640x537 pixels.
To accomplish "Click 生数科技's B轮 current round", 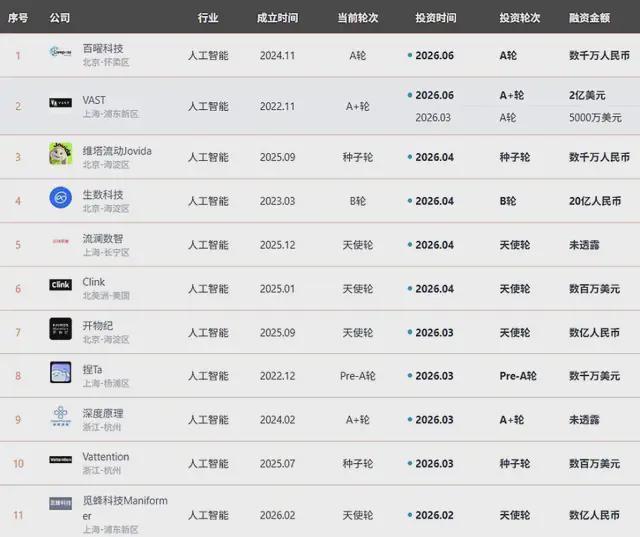I will click(358, 201).
